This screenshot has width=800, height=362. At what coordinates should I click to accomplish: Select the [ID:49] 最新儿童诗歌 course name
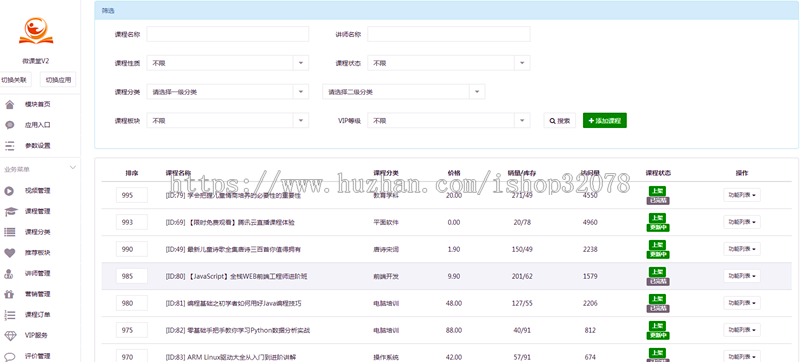pos(233,250)
